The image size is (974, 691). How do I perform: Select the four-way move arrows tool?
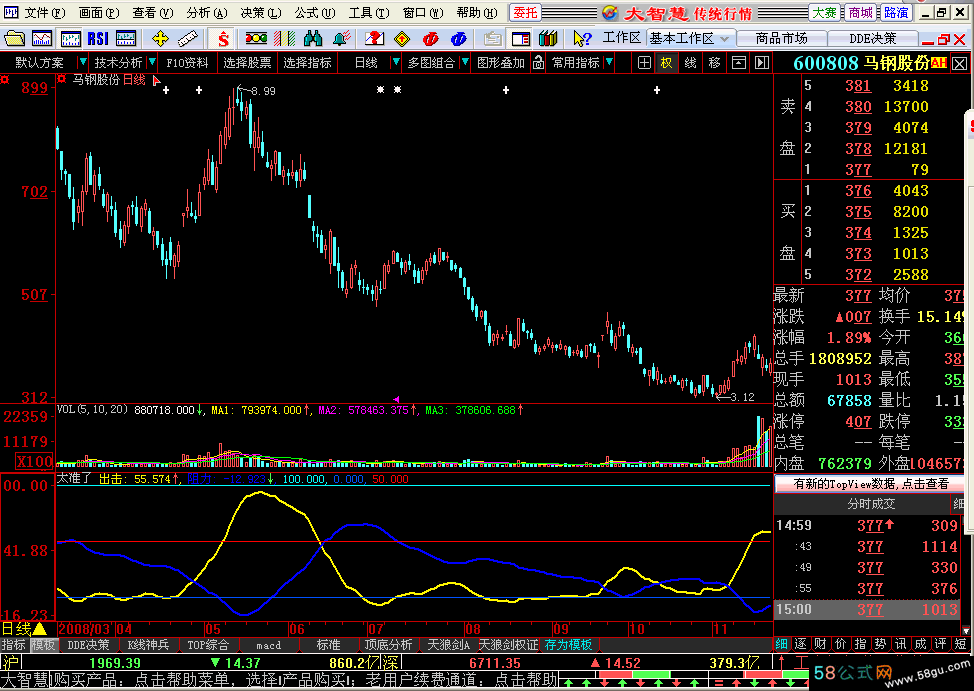160,39
